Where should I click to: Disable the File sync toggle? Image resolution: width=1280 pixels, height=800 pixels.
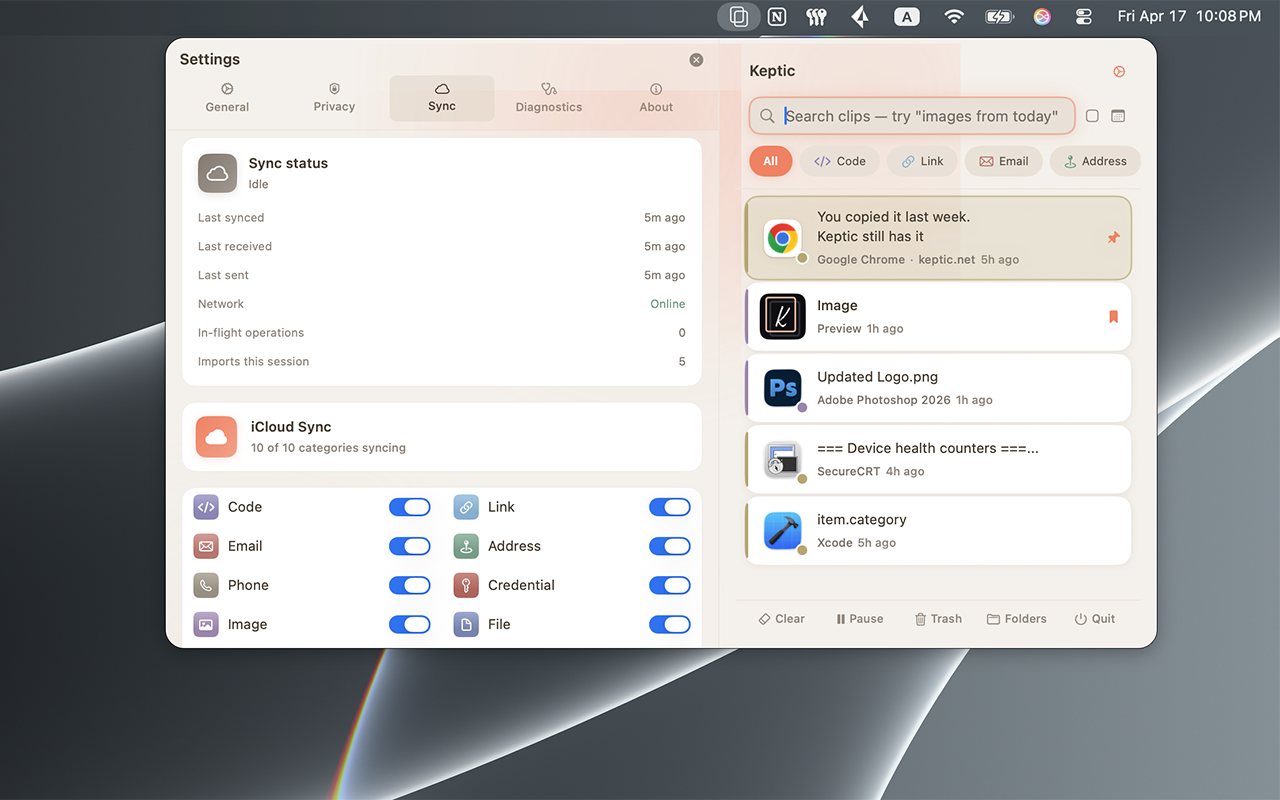pos(670,624)
